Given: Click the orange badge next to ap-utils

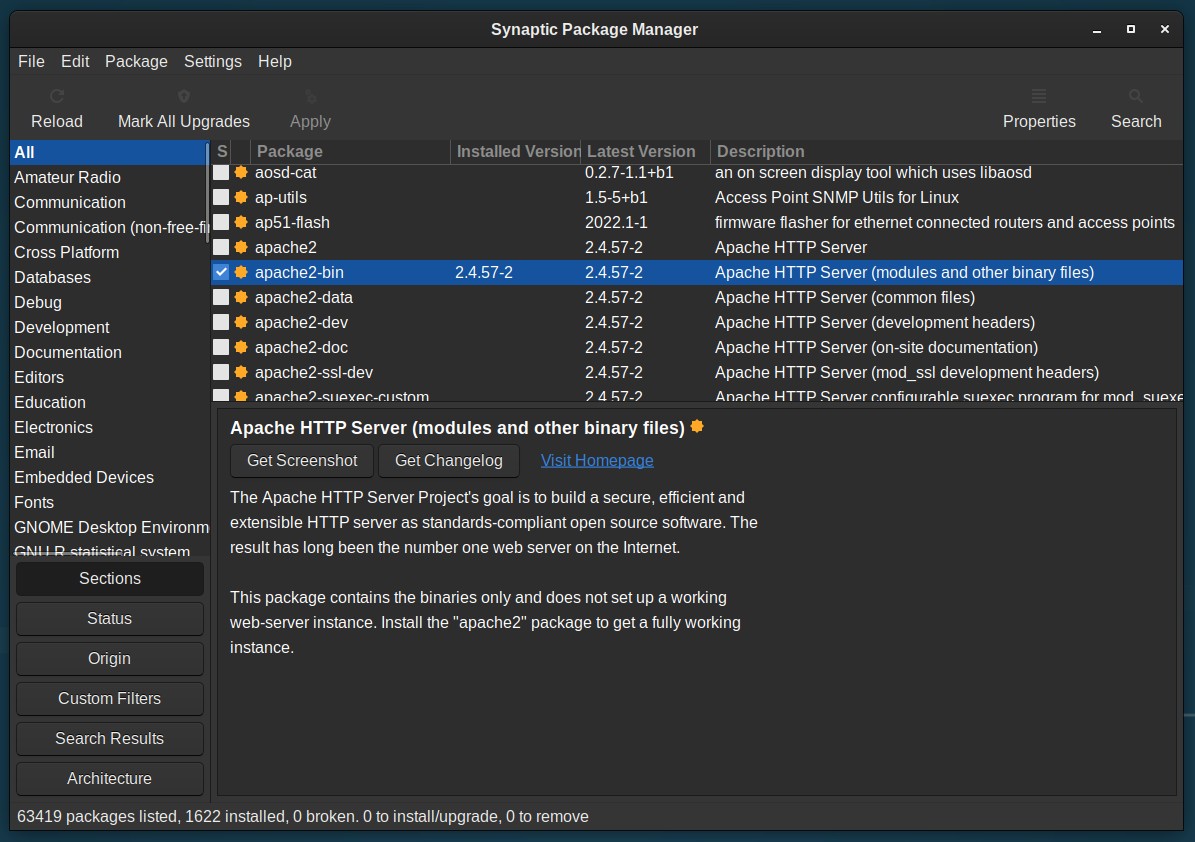Looking at the screenshot, I should click(x=241, y=197).
